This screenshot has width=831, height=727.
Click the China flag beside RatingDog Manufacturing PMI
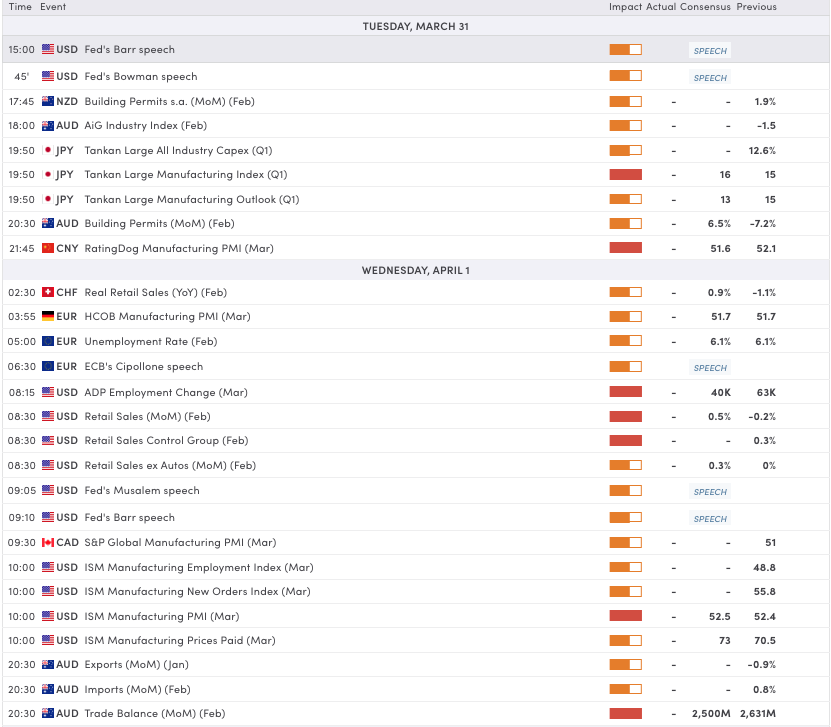[x=48, y=248]
